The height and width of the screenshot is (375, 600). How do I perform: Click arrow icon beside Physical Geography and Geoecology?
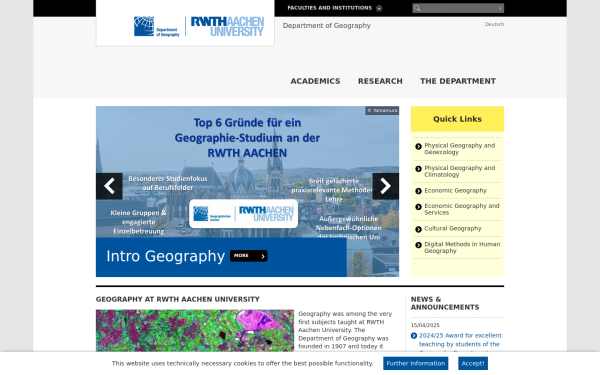pyautogui.click(x=418, y=146)
